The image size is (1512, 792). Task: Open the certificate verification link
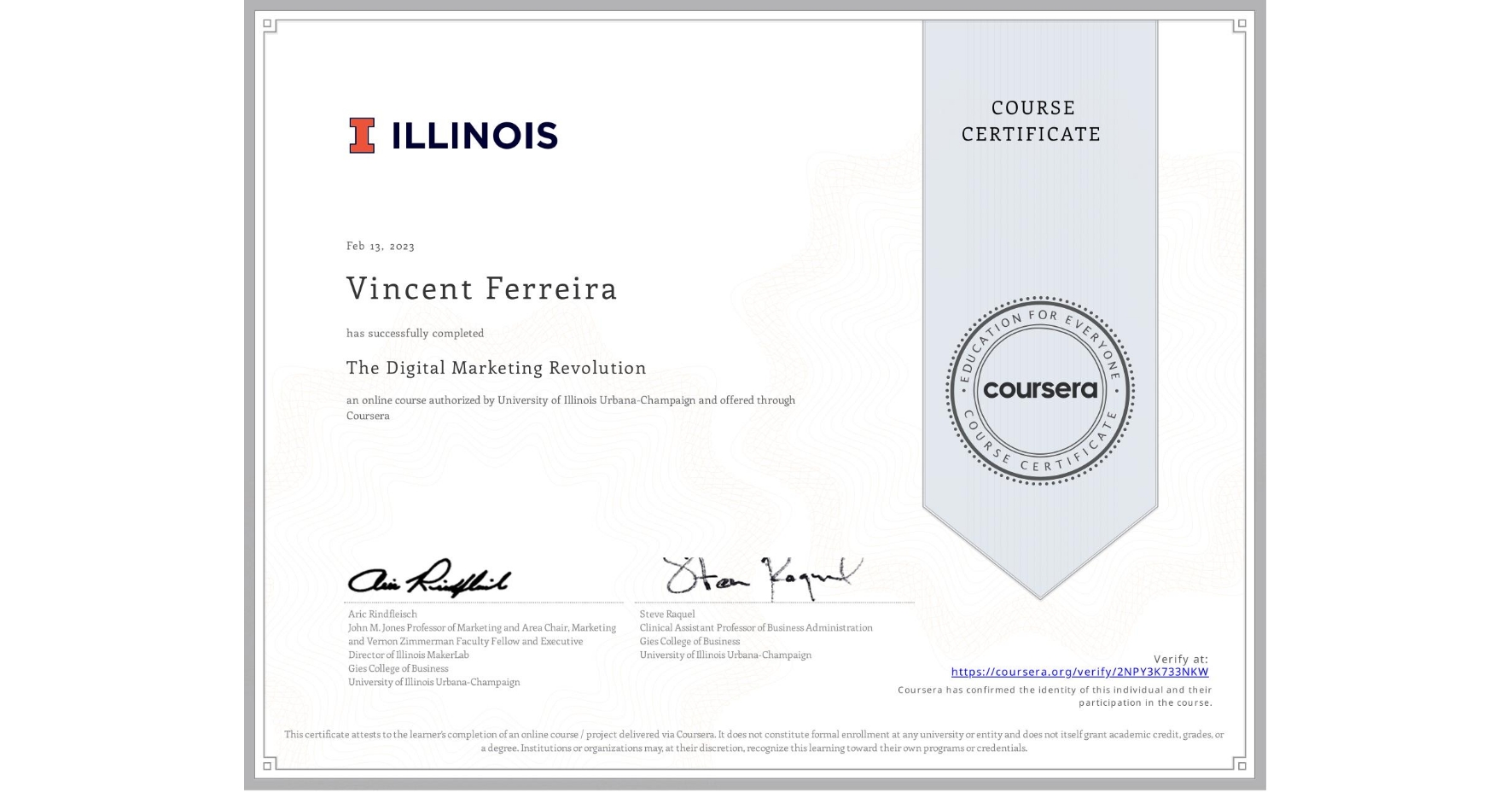click(x=1081, y=673)
